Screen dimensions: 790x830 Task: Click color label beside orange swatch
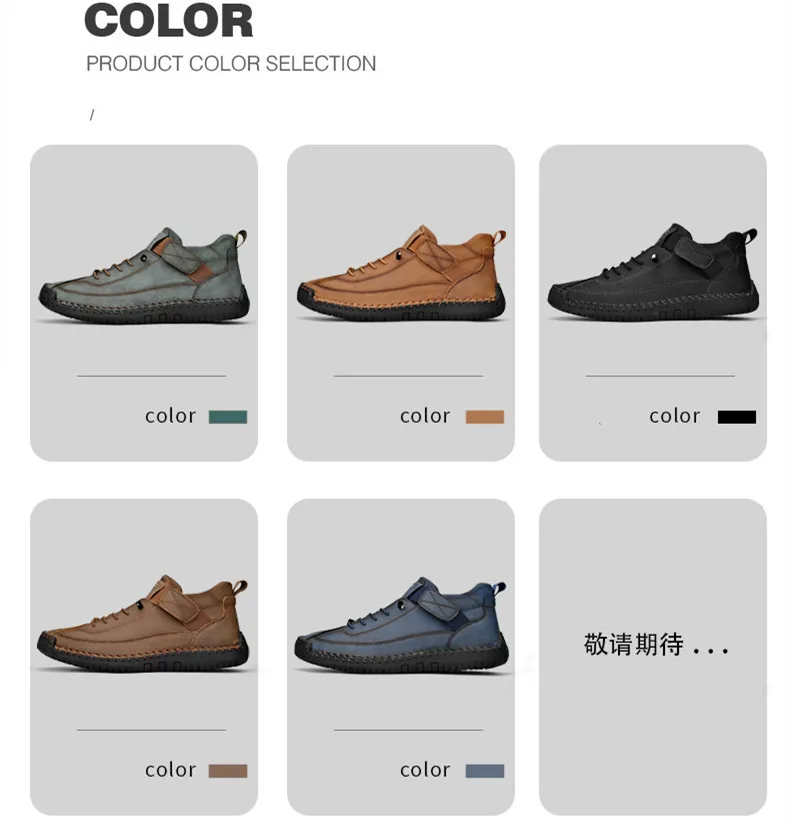coord(425,416)
